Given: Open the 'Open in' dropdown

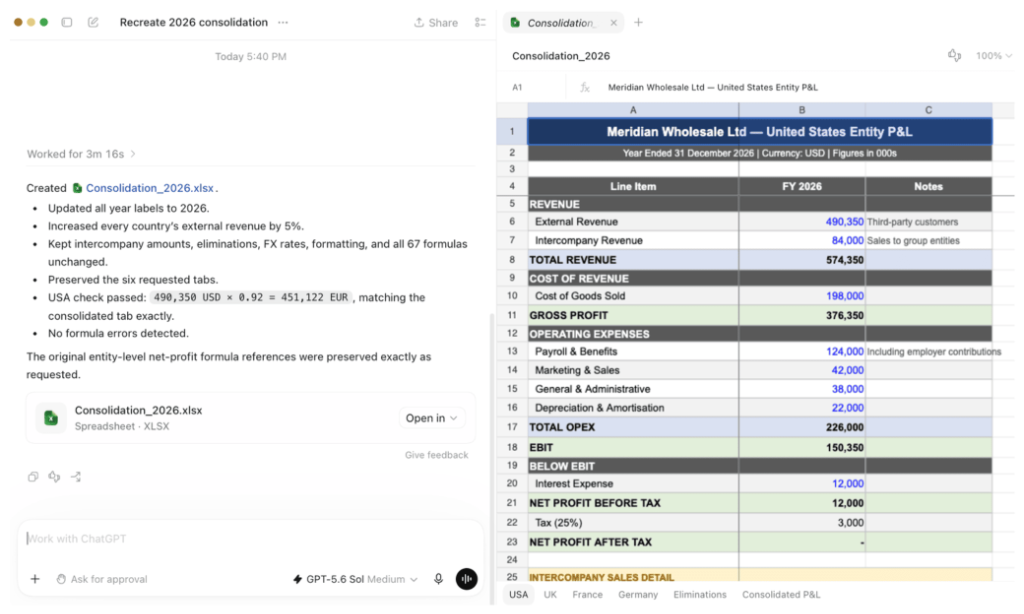Looking at the screenshot, I should (x=431, y=418).
